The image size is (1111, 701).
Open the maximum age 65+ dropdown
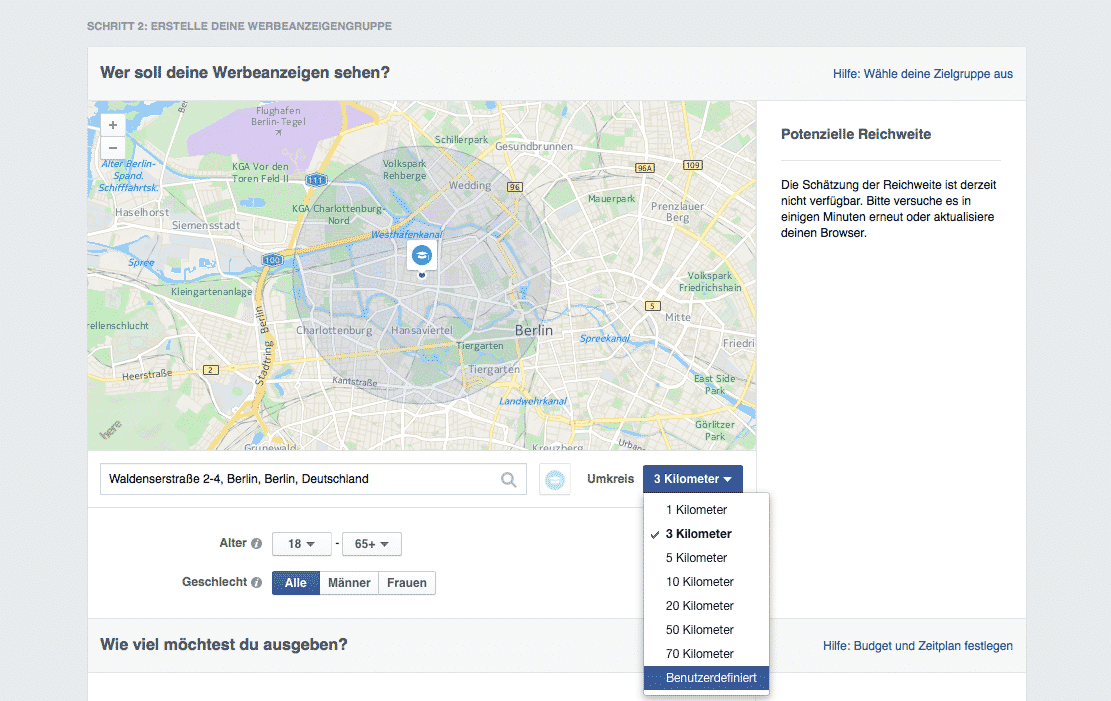point(371,544)
